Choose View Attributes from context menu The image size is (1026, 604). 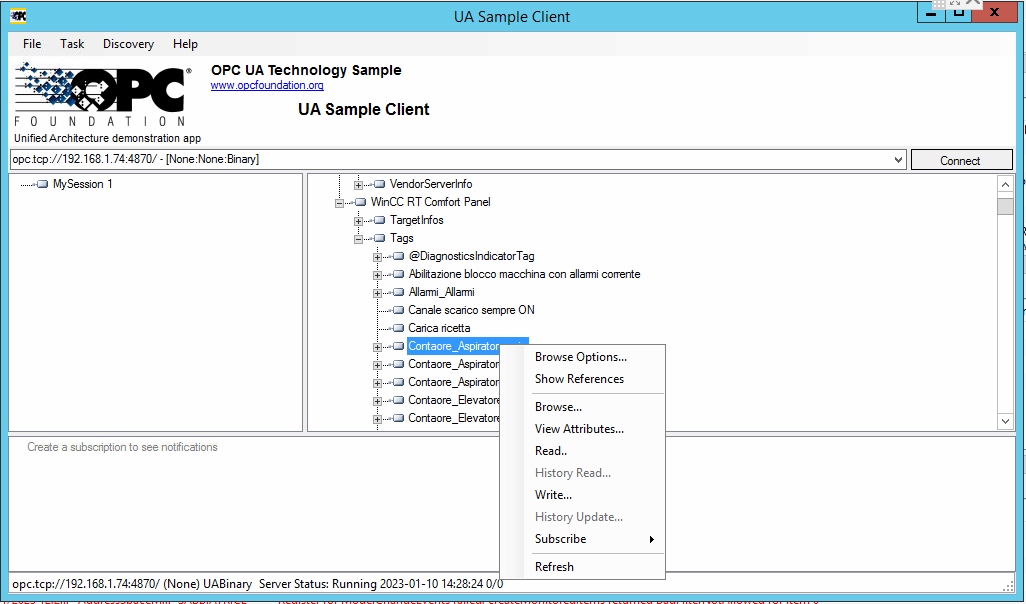579,429
